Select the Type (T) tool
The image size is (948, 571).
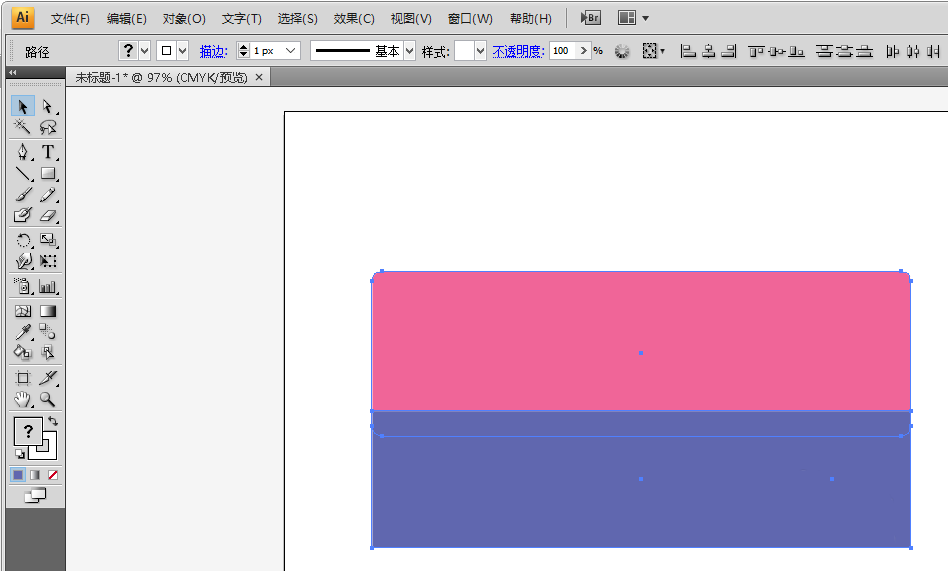[48, 152]
